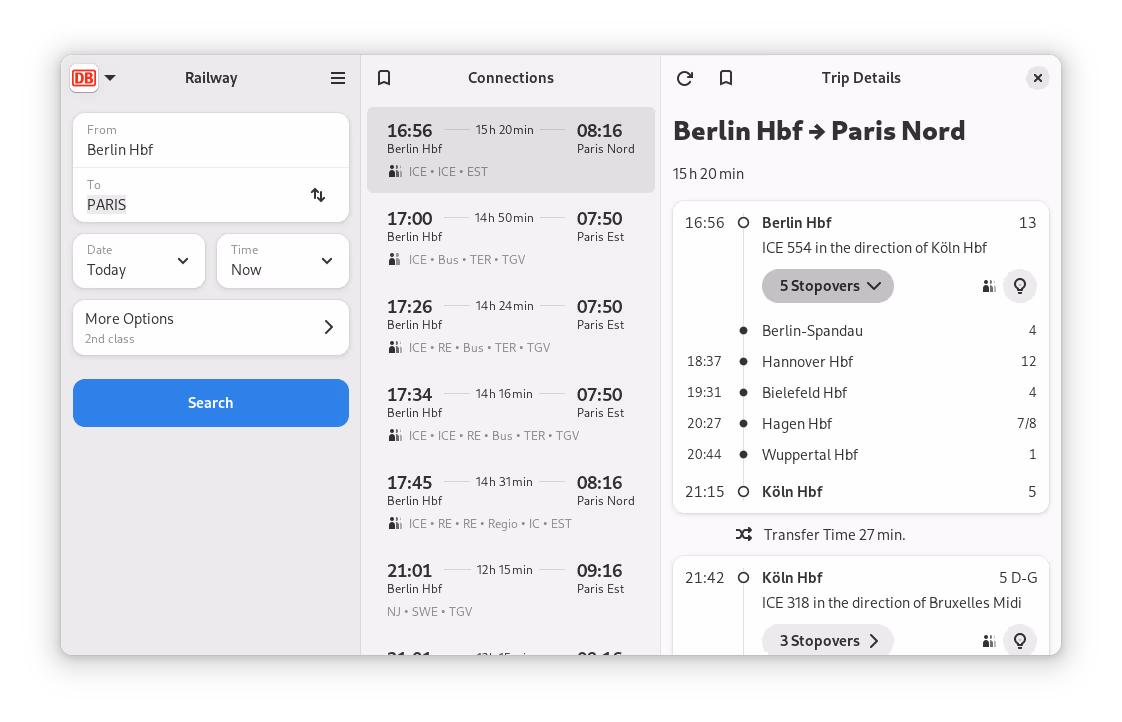
Task: Click occupancy icon on 17:34 connection
Action: pyautogui.click(x=395, y=436)
